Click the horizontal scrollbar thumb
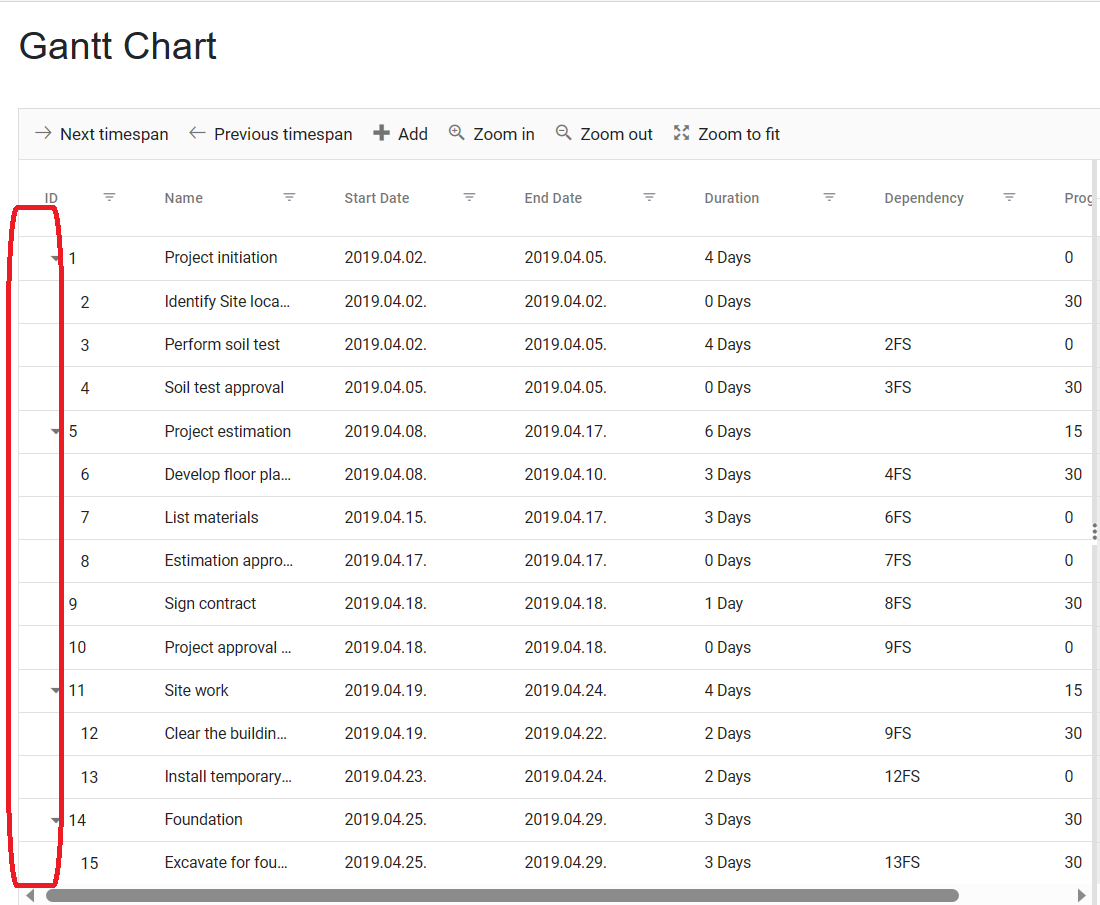1100x905 pixels. point(500,895)
